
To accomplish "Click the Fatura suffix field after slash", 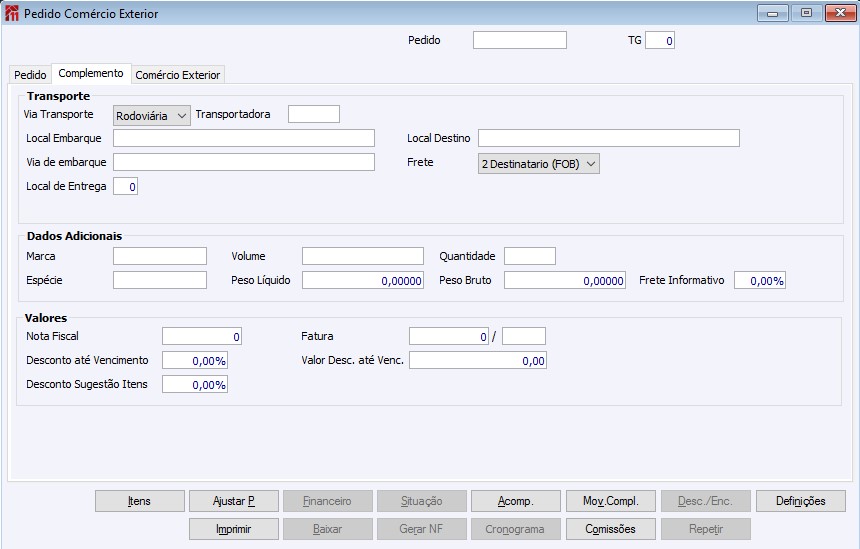I will (x=524, y=336).
